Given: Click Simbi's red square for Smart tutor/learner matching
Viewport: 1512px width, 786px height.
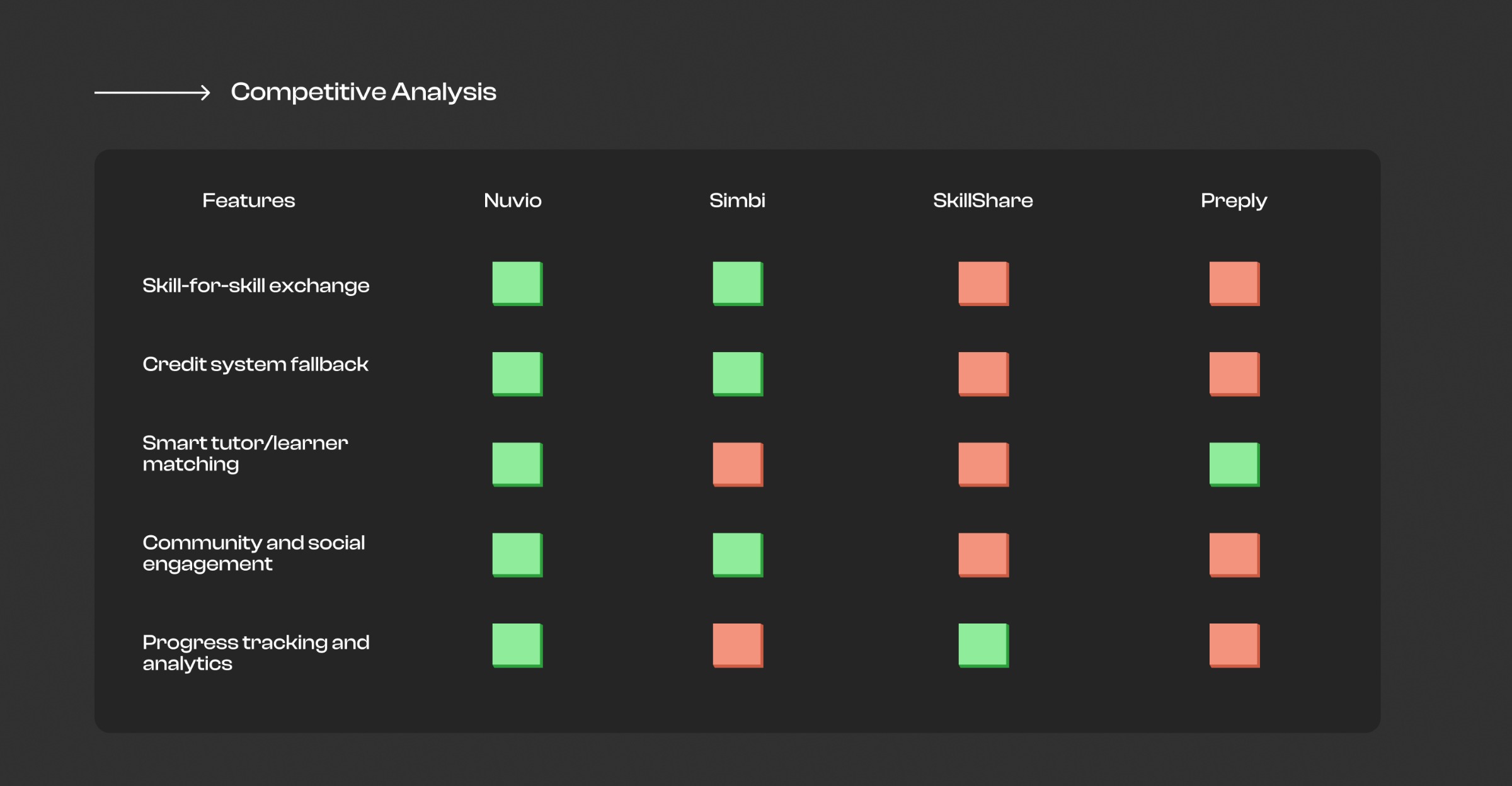Looking at the screenshot, I should click(x=738, y=465).
